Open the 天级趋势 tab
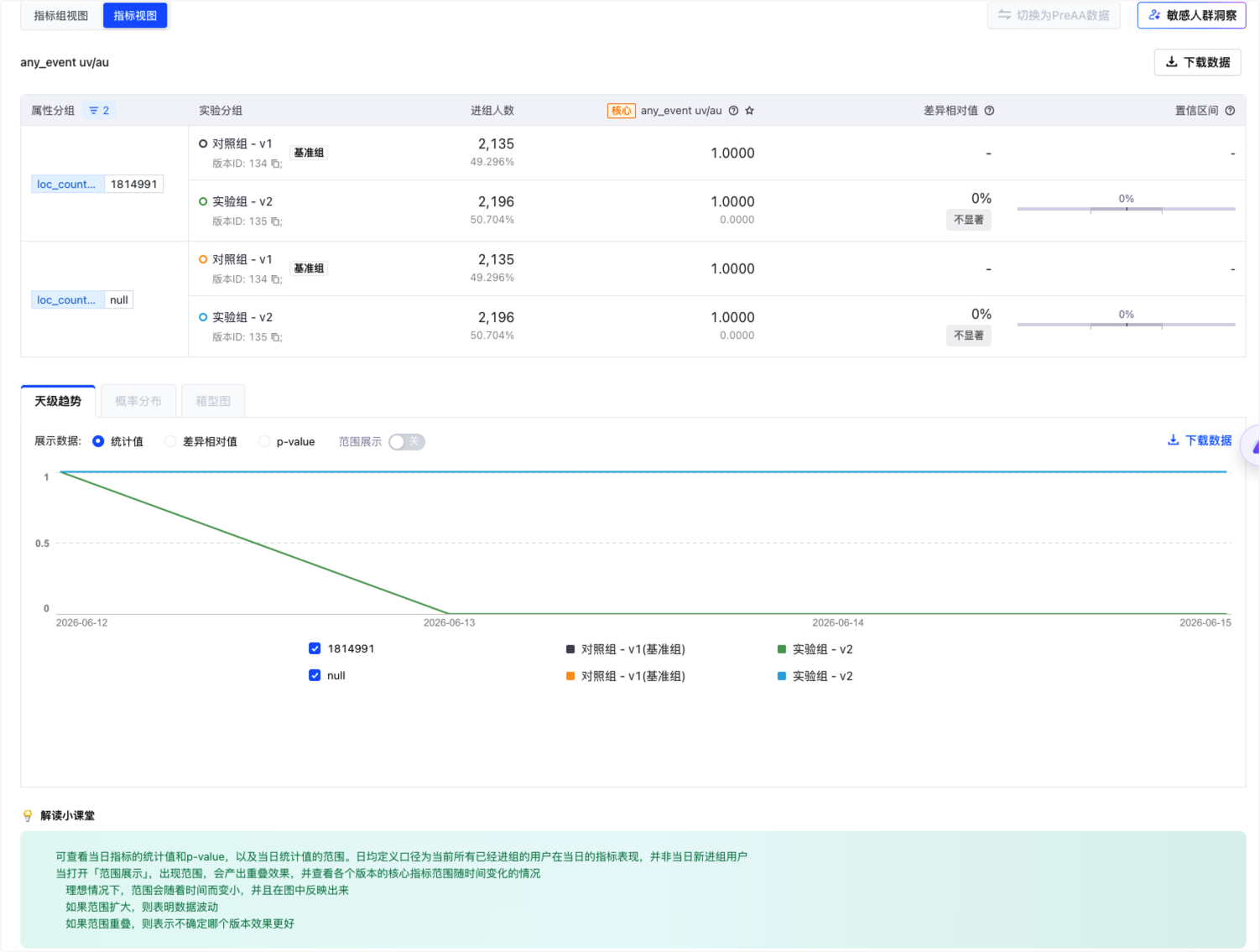The width and height of the screenshot is (1260, 952). [58, 401]
